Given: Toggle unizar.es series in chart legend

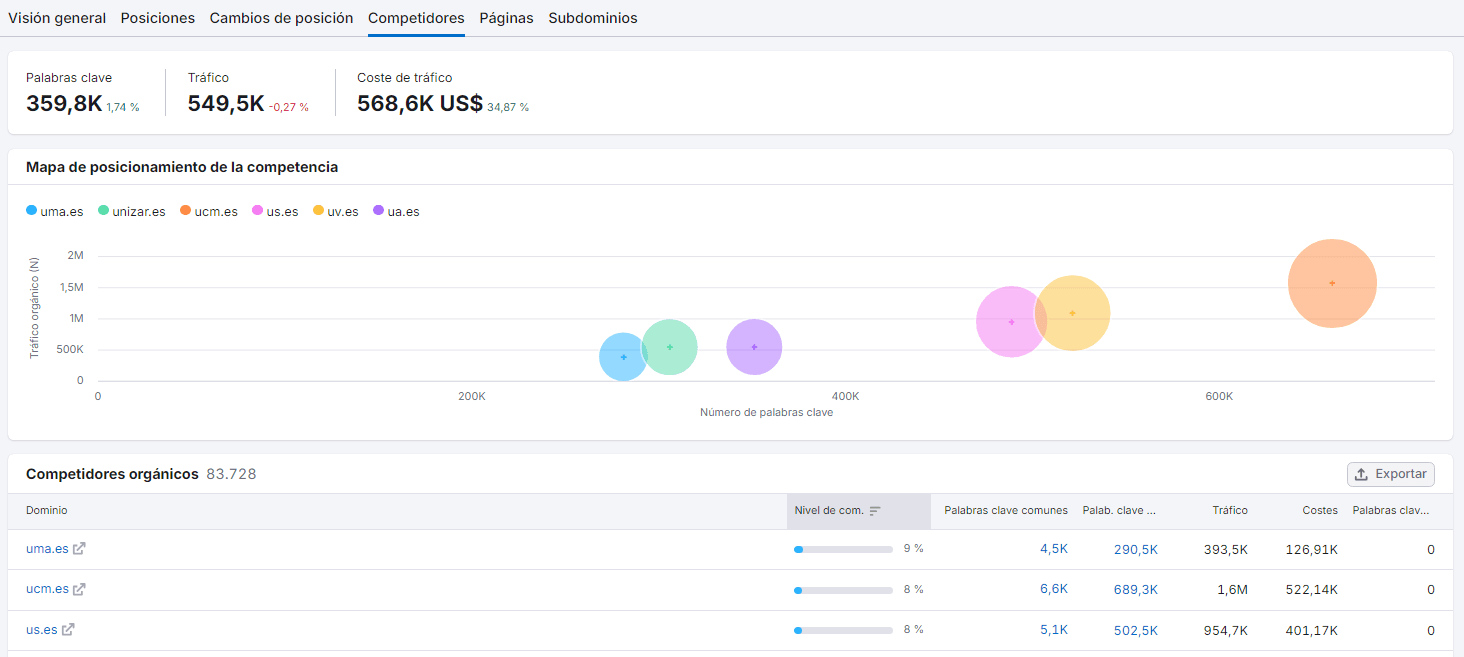Looking at the screenshot, I should 131,212.
